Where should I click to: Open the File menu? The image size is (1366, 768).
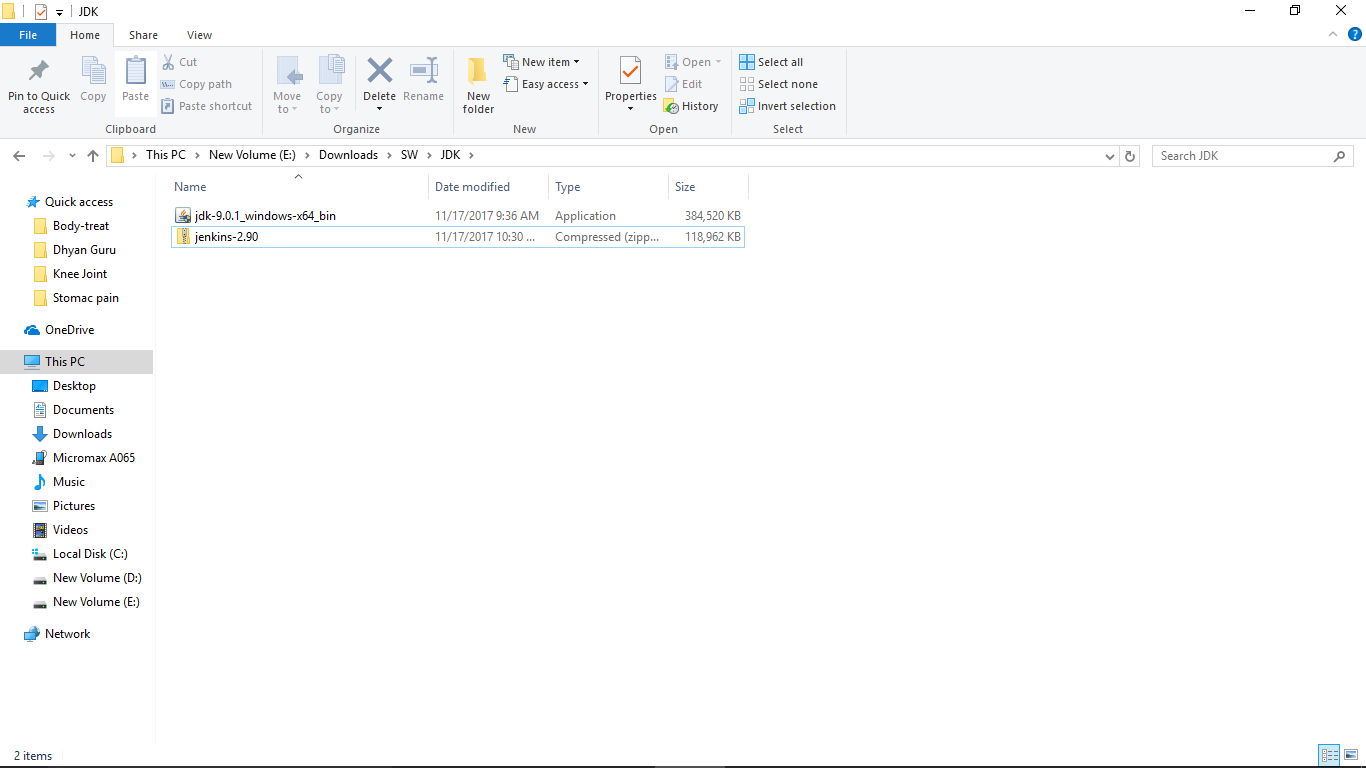28,34
